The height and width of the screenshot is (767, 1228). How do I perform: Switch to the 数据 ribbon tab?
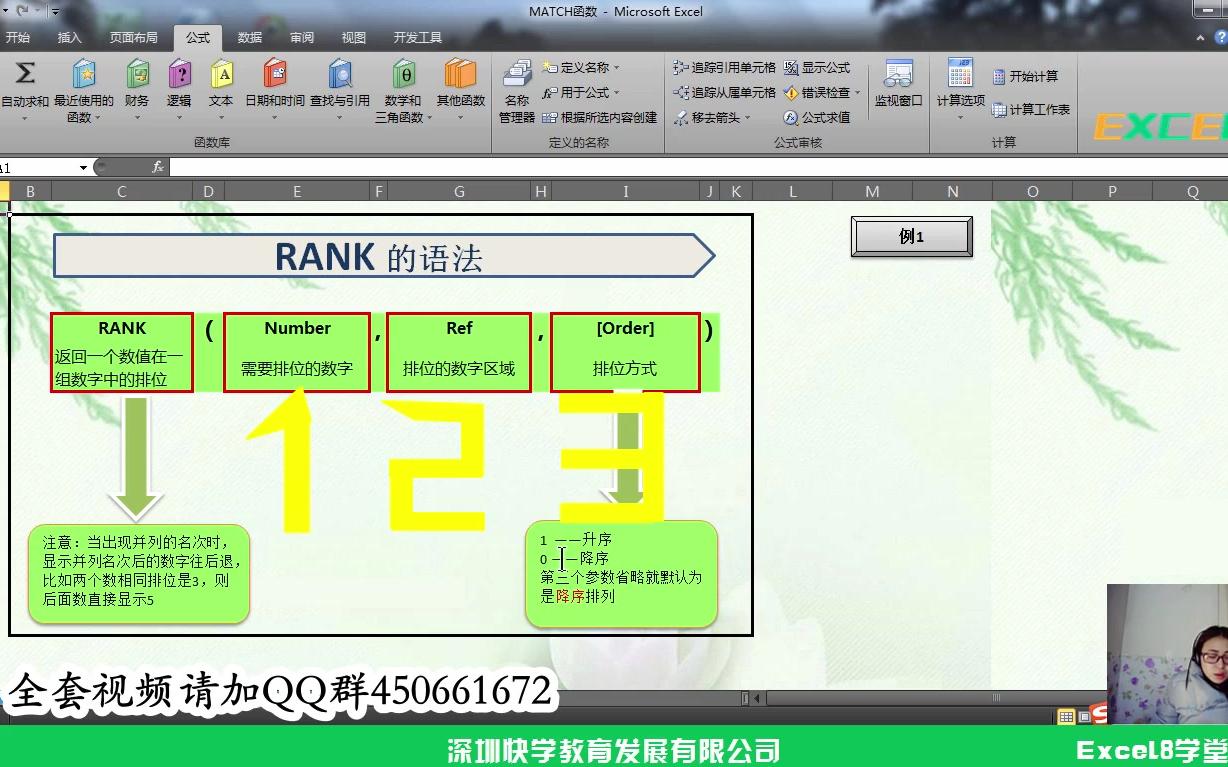[247, 38]
